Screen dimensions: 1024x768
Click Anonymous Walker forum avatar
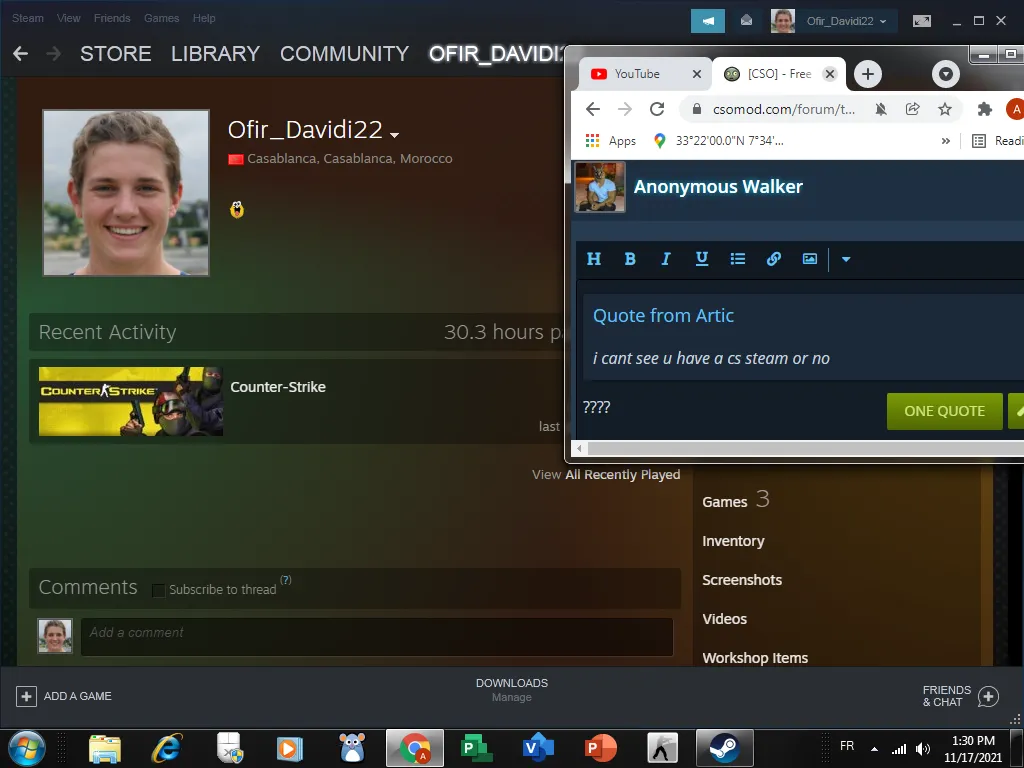600,187
